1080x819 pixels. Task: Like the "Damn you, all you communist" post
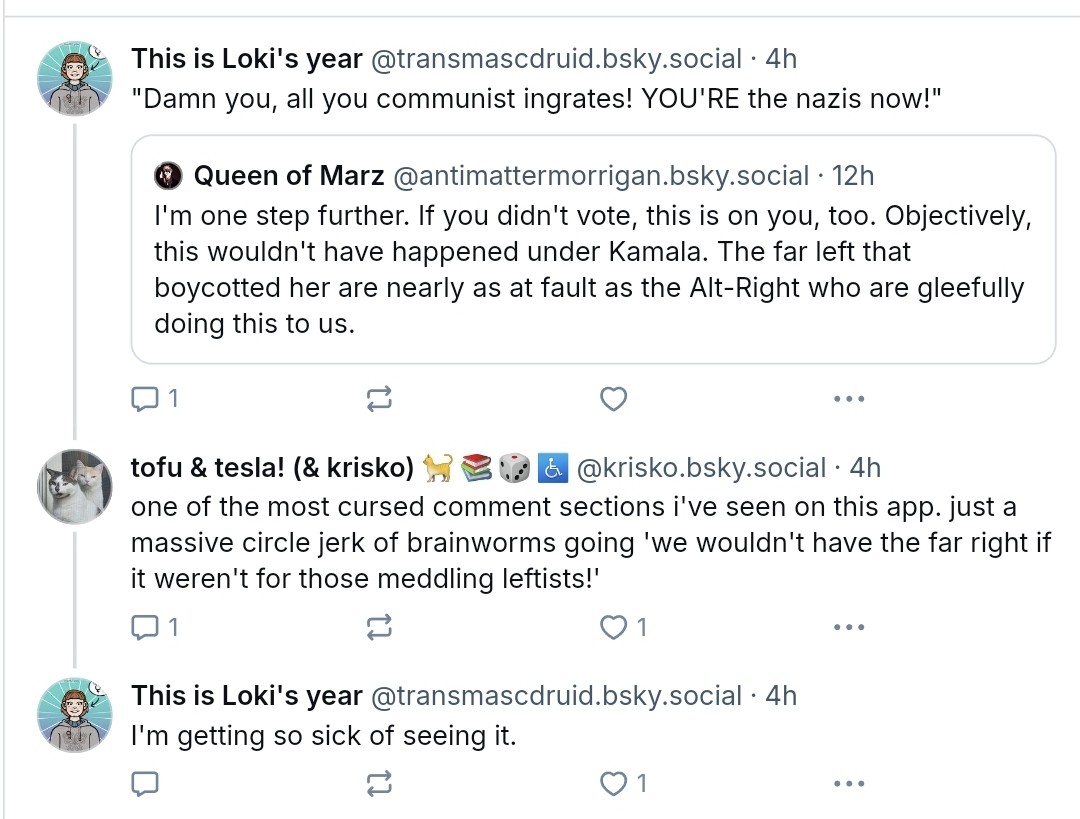tap(613, 399)
